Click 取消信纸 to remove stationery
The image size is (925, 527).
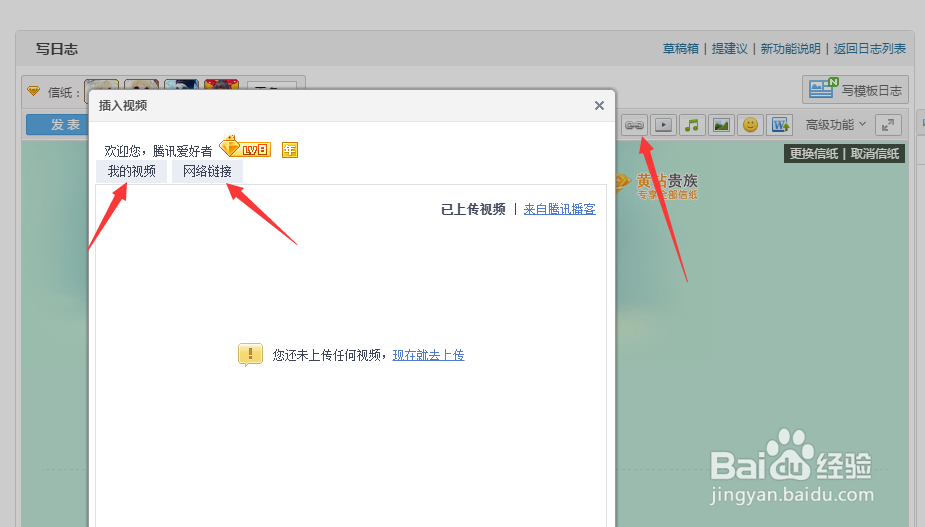coord(875,153)
